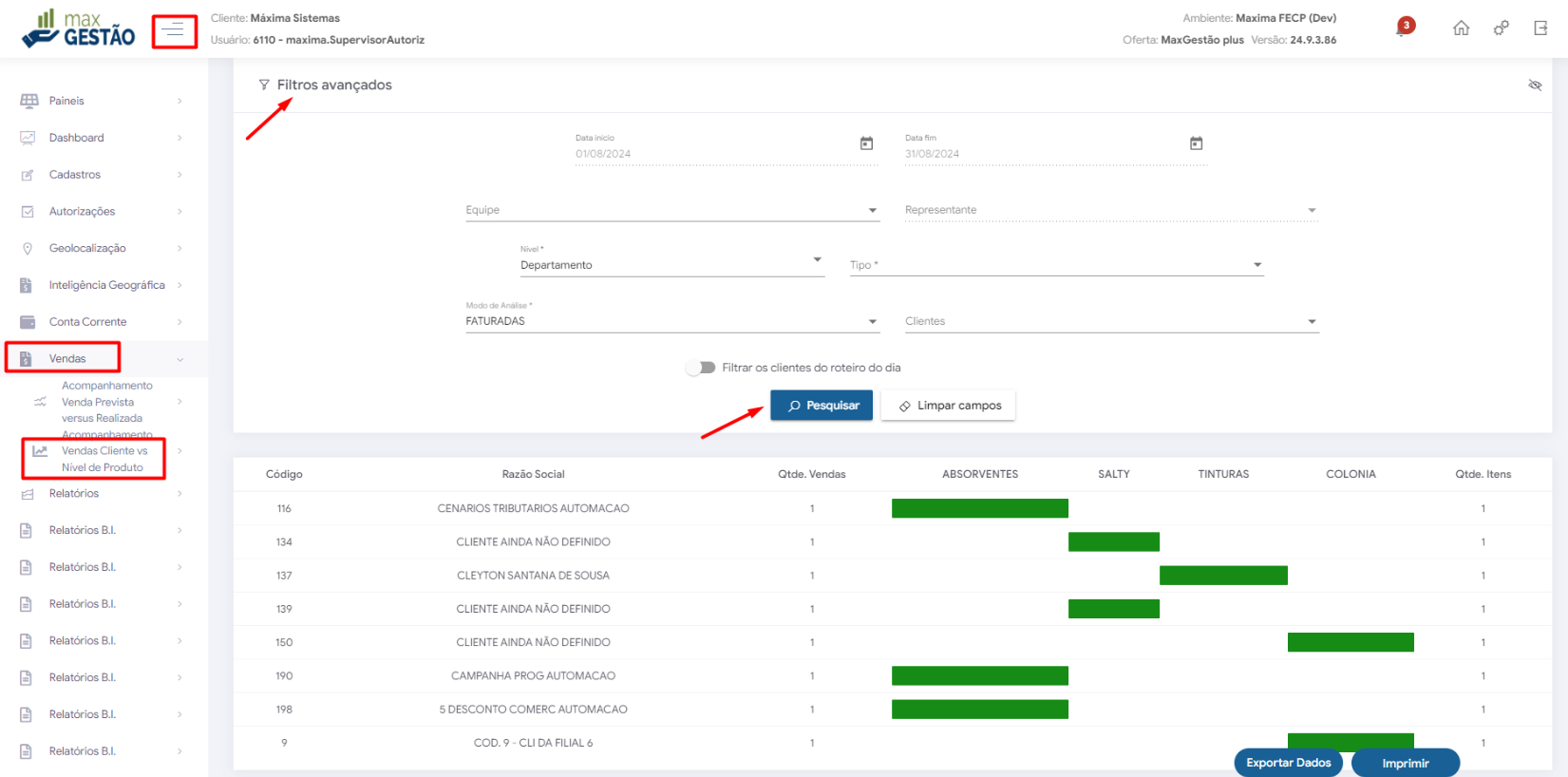Click the Qtde. Vendas column header

811,474
